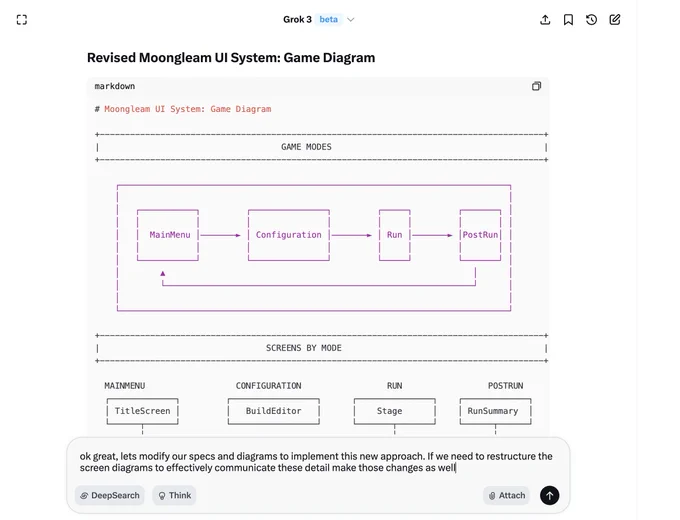680x520 pixels.
Task: Click the CONFIGURATION column label
Action: pos(268,386)
